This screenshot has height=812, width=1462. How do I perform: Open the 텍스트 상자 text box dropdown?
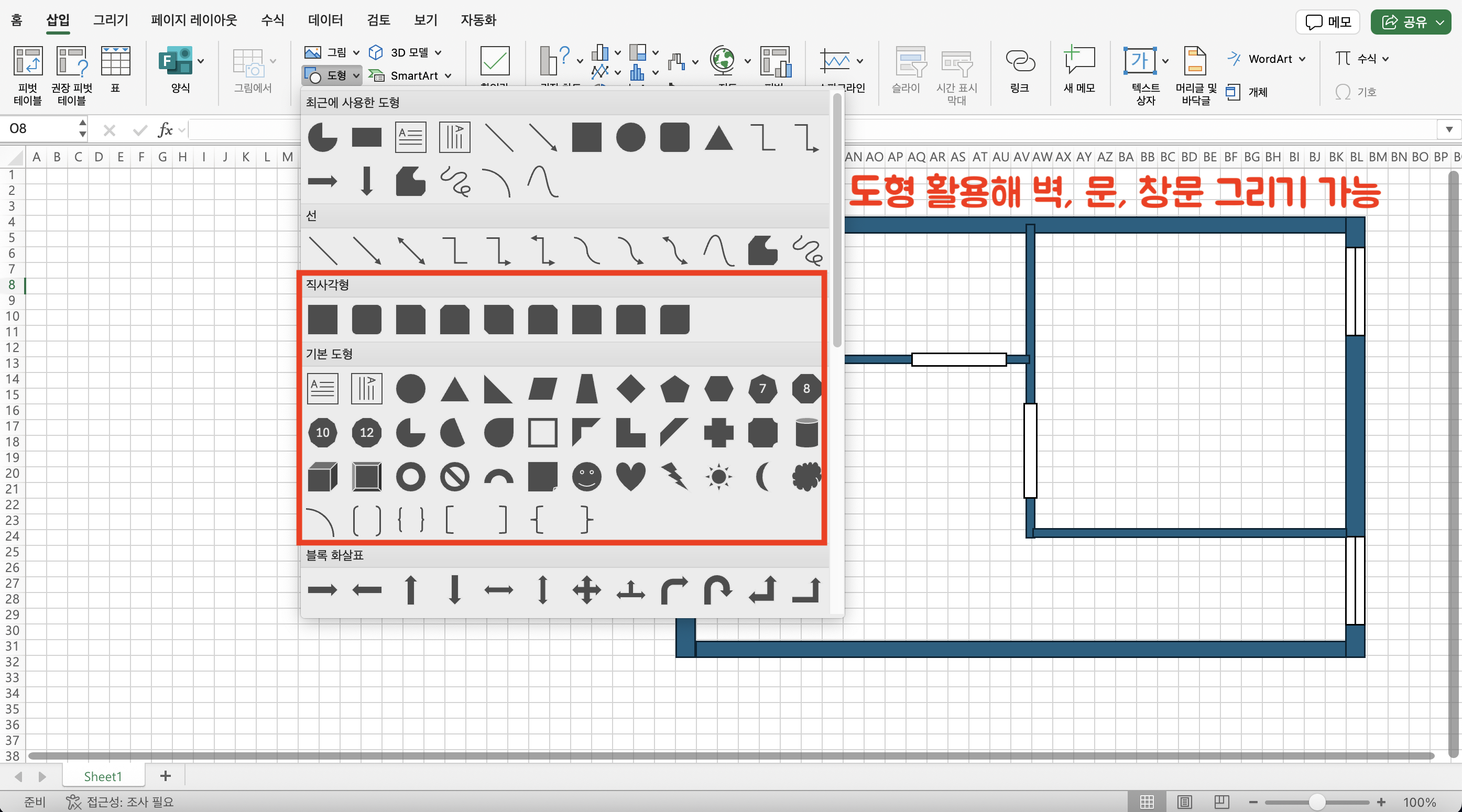(1165, 61)
